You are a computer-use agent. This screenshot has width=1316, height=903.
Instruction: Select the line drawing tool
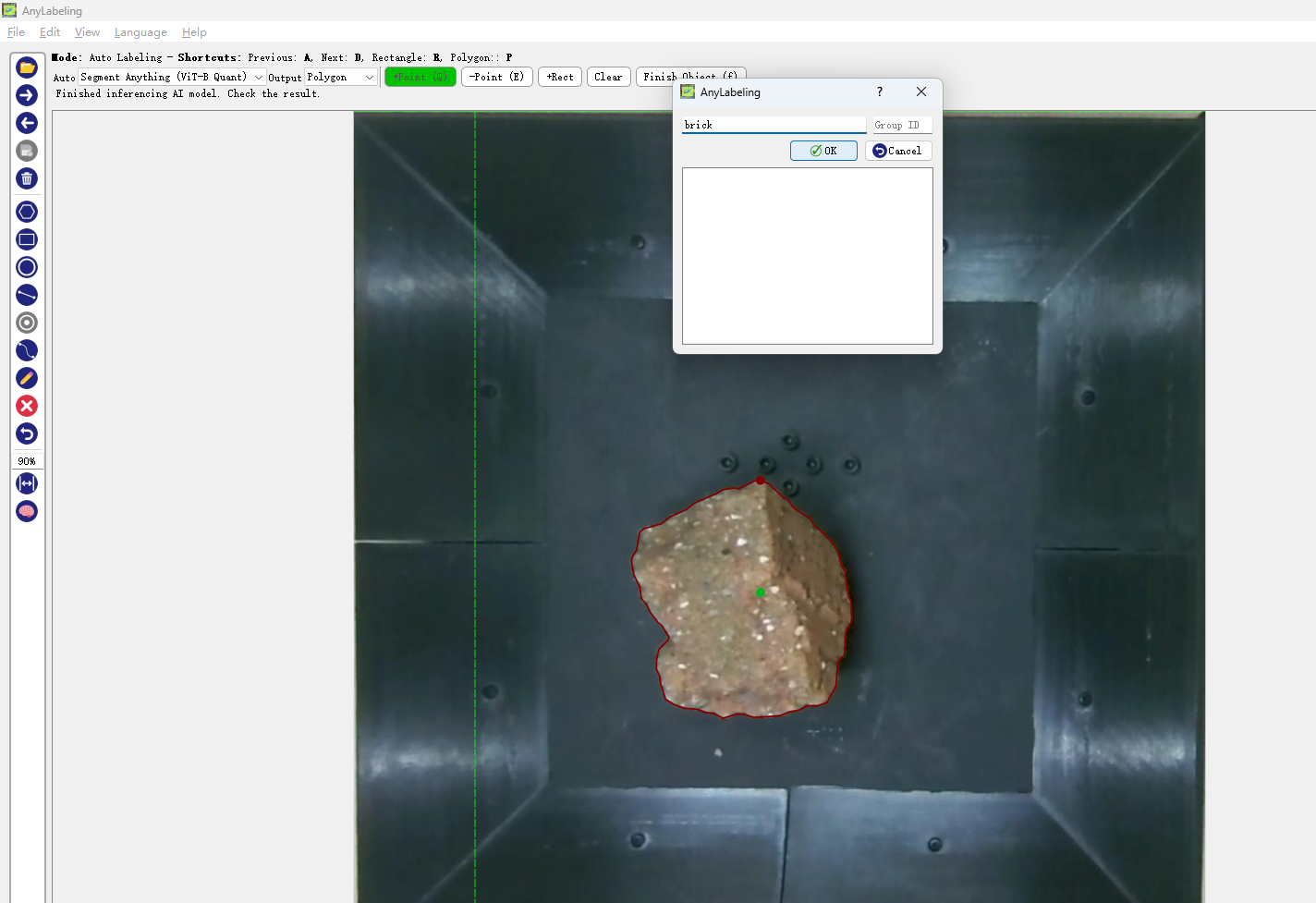pyautogui.click(x=27, y=295)
